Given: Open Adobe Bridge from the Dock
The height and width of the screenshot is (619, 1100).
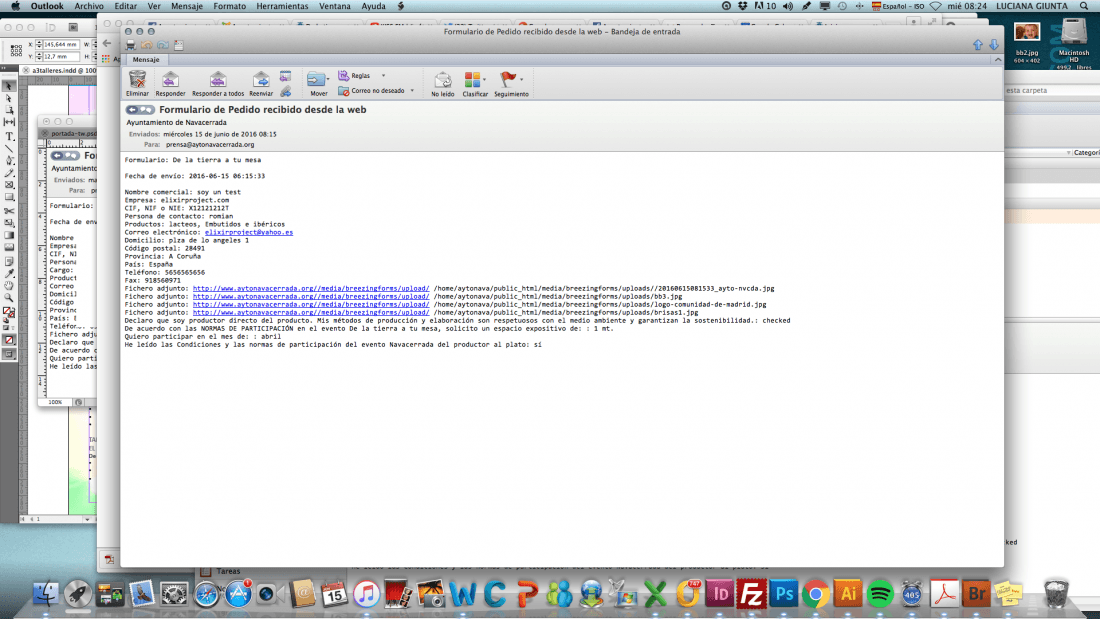Looking at the screenshot, I should pyautogui.click(x=976, y=594).
